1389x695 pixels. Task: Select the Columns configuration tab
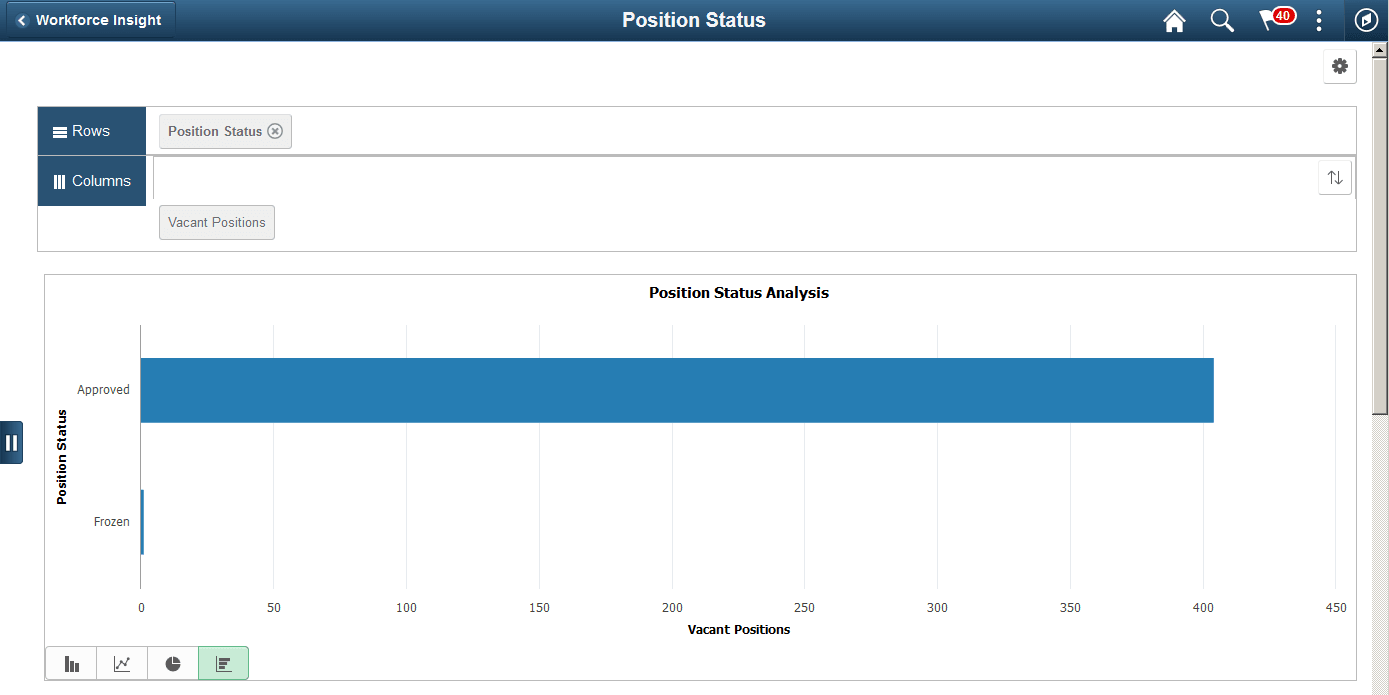92,180
